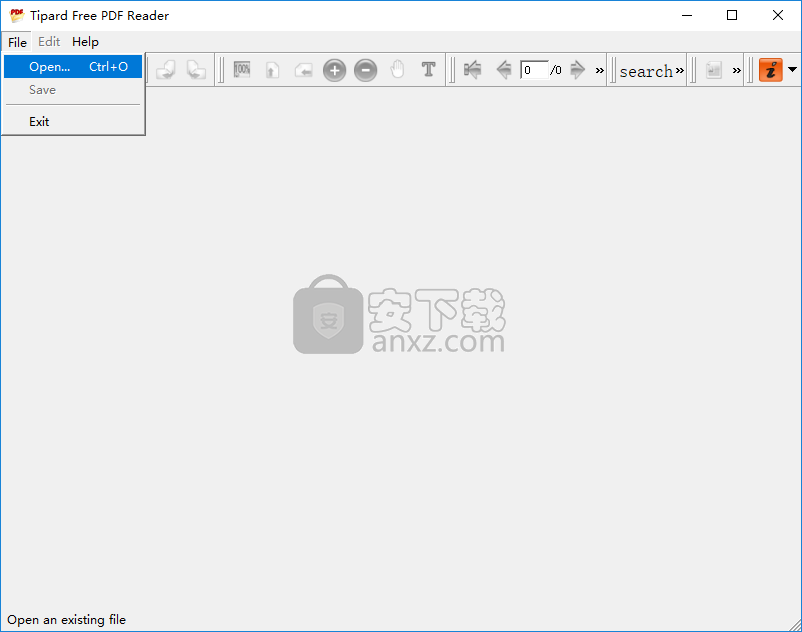
Task: Maximize the Tipard Free PDF Reader window
Action: [732, 15]
